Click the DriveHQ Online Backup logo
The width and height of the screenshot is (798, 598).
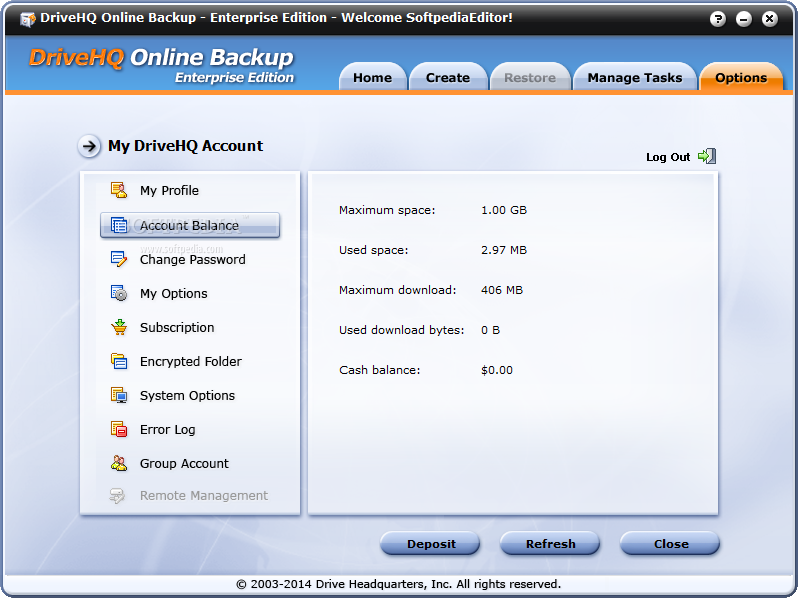coord(161,65)
